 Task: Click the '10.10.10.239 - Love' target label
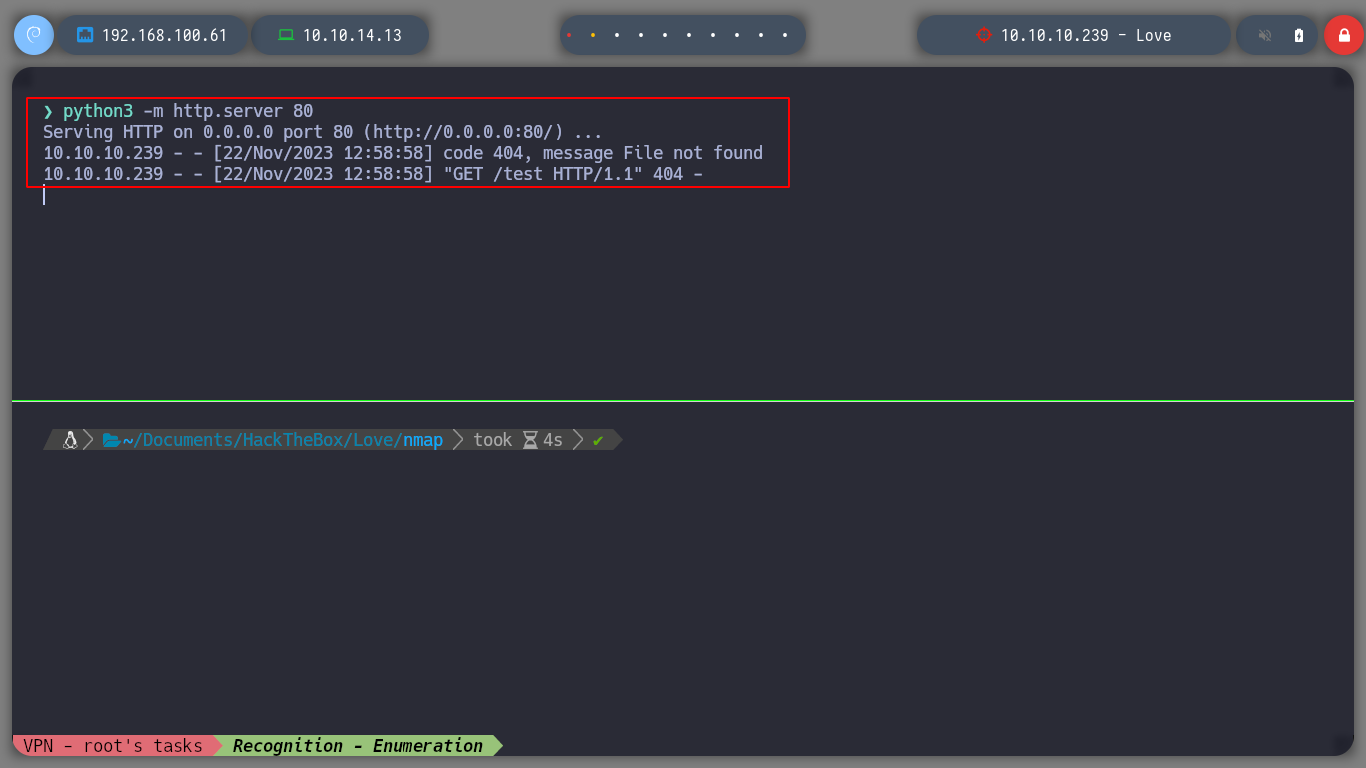(1086, 35)
